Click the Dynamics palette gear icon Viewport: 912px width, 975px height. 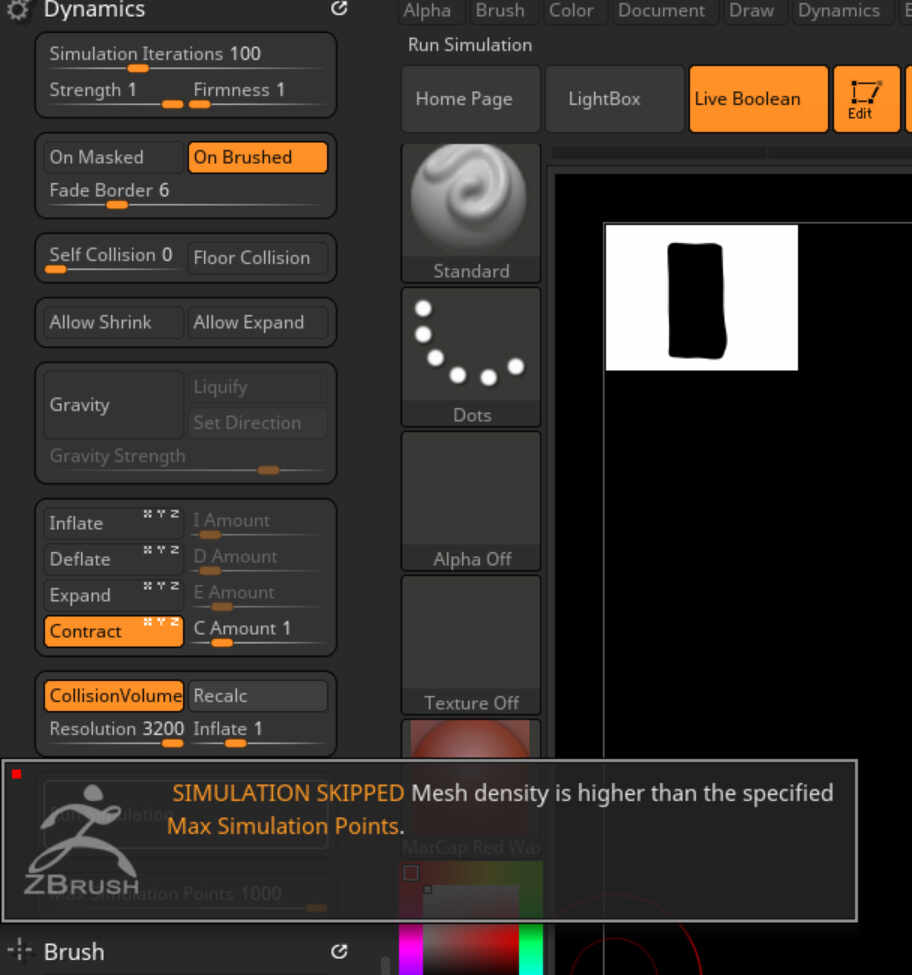[17, 9]
